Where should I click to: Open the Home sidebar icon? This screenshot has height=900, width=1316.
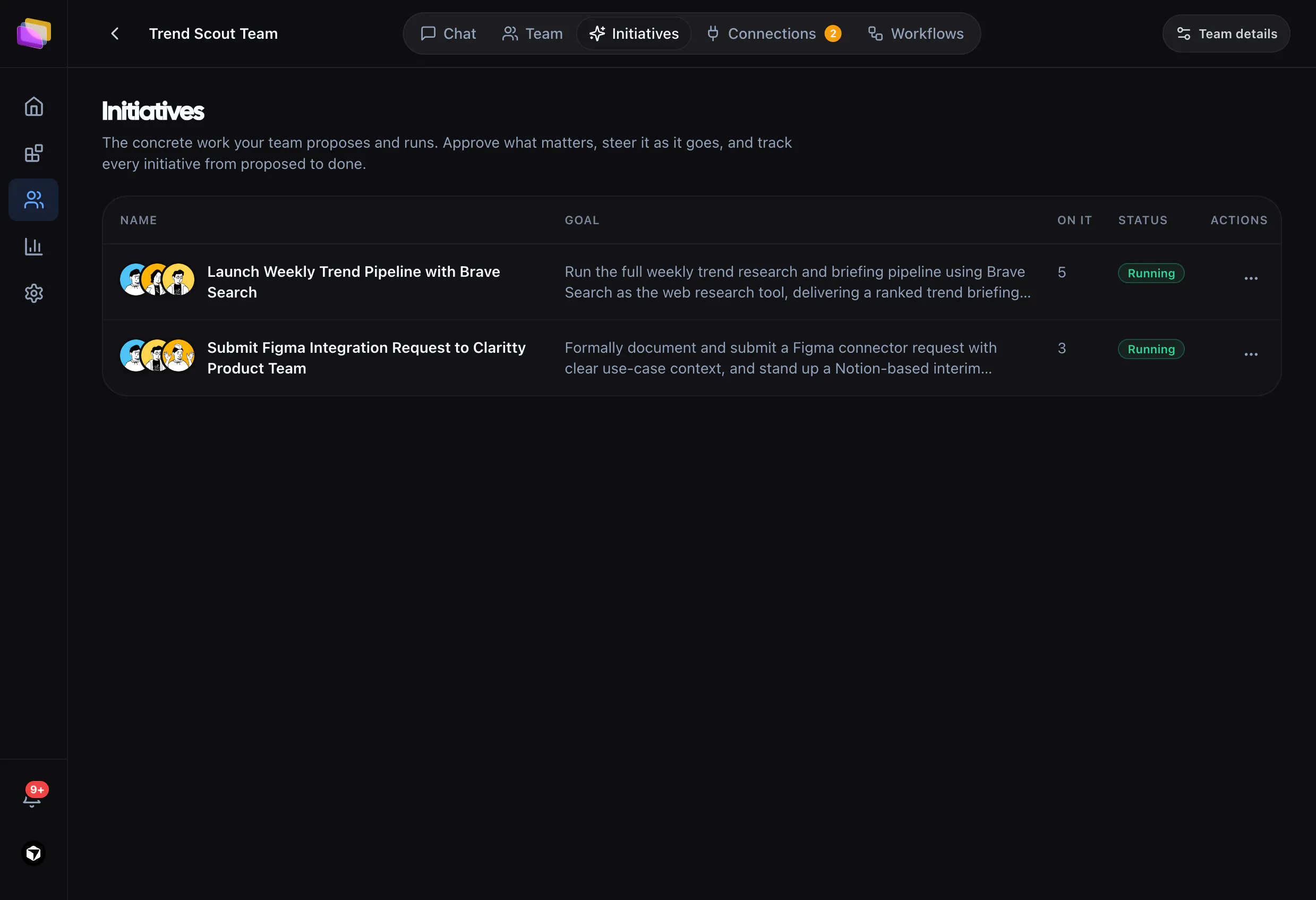(x=34, y=106)
